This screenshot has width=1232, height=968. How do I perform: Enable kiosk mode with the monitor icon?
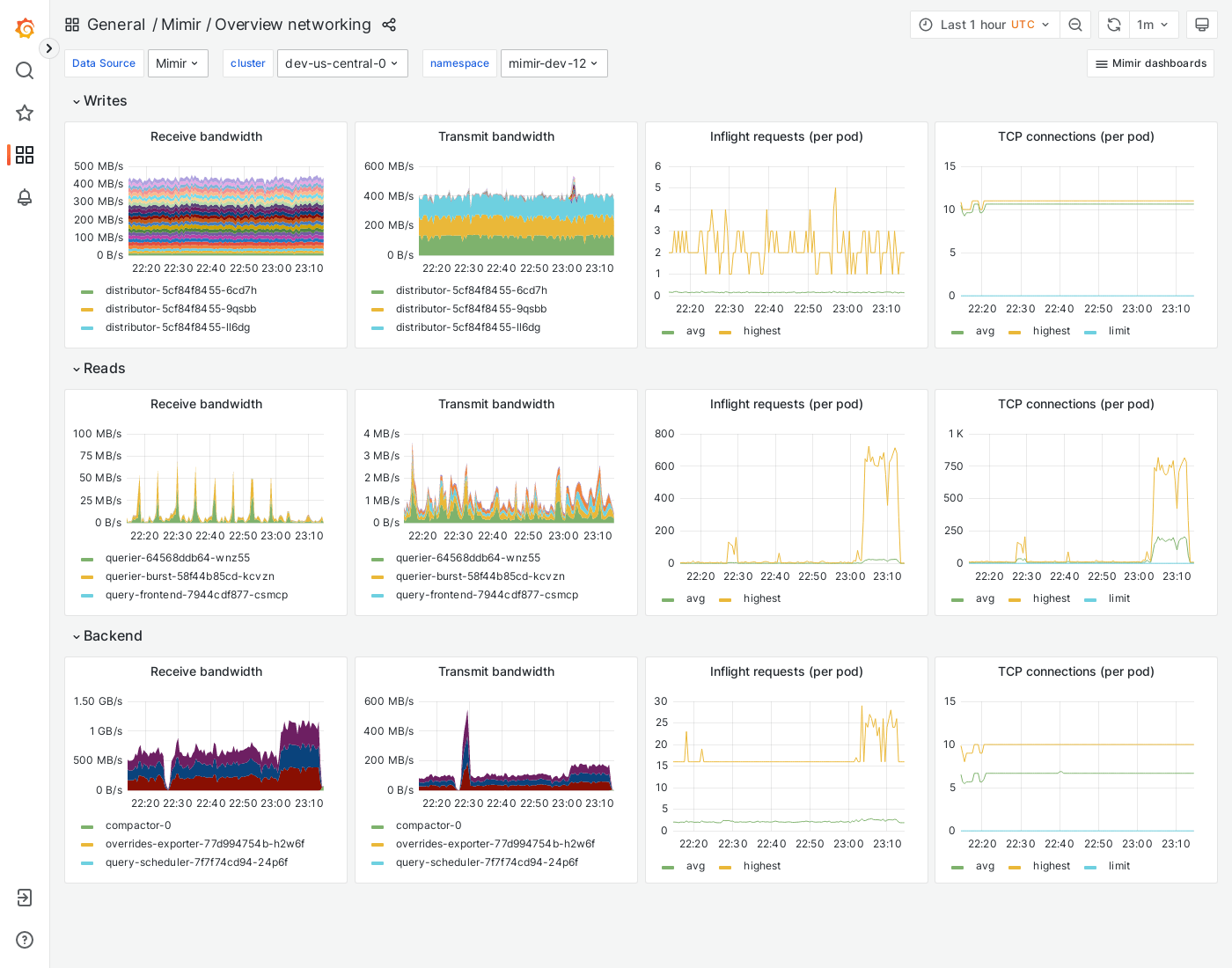coord(1202,25)
